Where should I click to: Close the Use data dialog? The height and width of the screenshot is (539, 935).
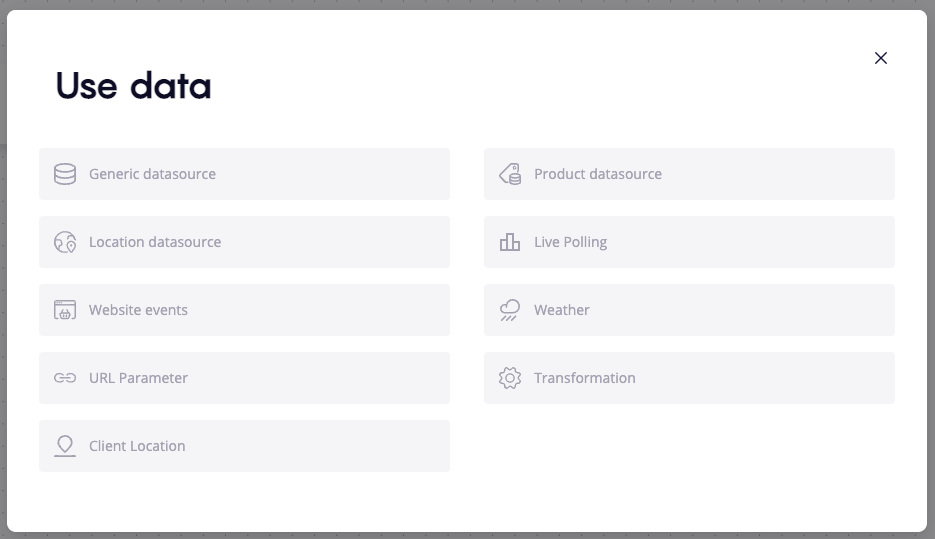(x=881, y=58)
